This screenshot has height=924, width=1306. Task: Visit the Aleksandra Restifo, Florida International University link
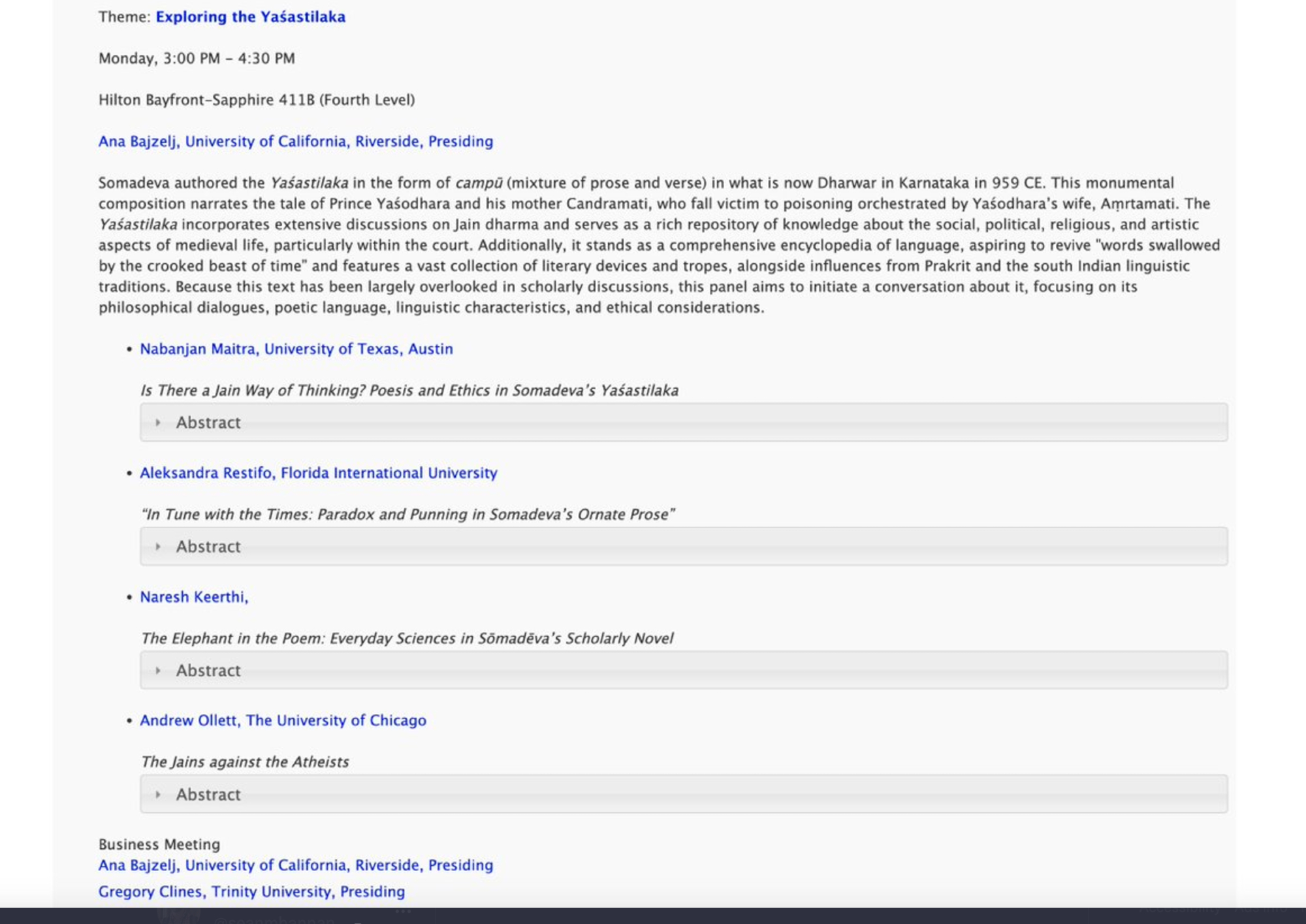point(318,473)
